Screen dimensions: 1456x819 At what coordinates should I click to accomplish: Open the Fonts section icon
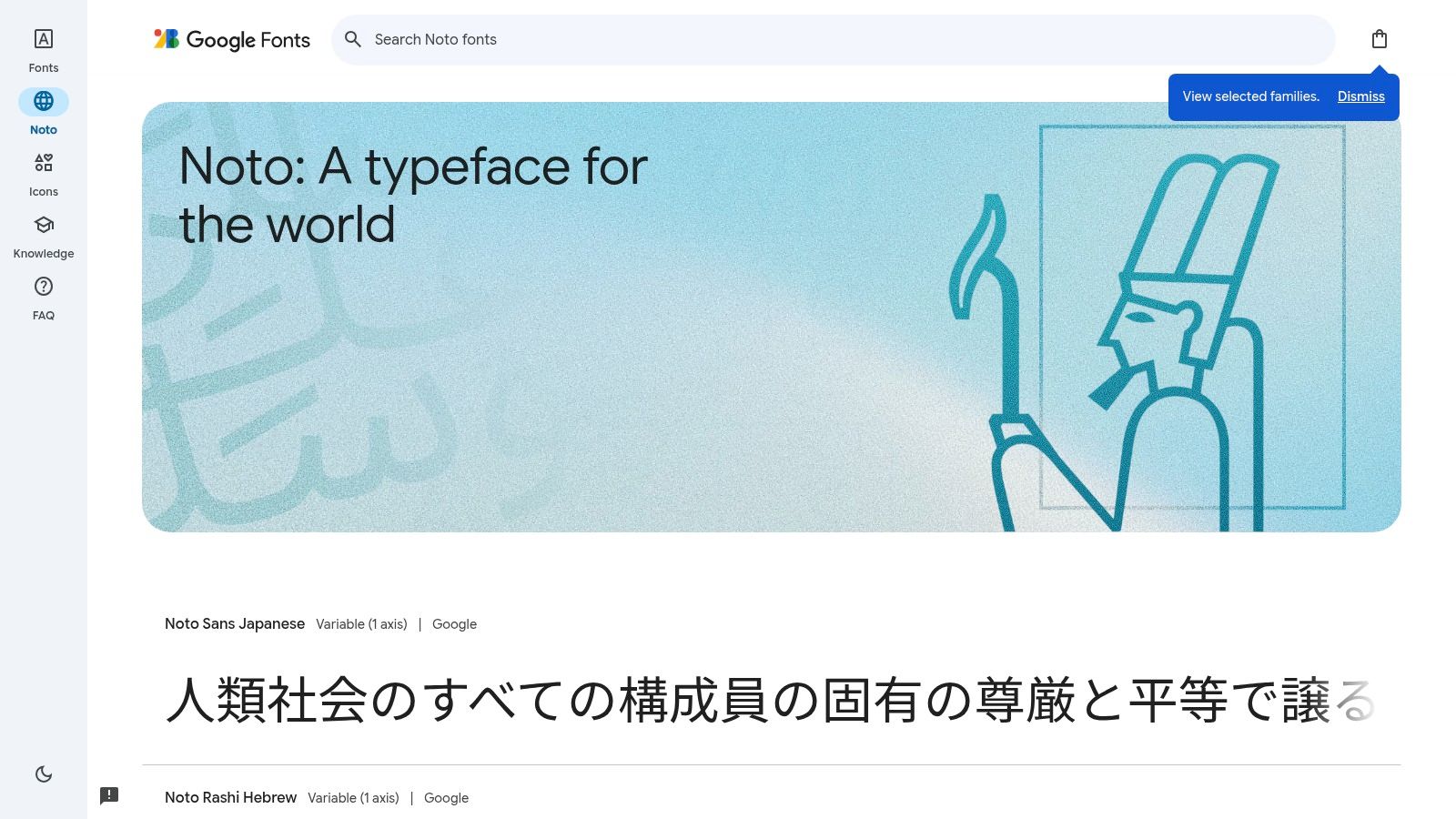[x=44, y=39]
